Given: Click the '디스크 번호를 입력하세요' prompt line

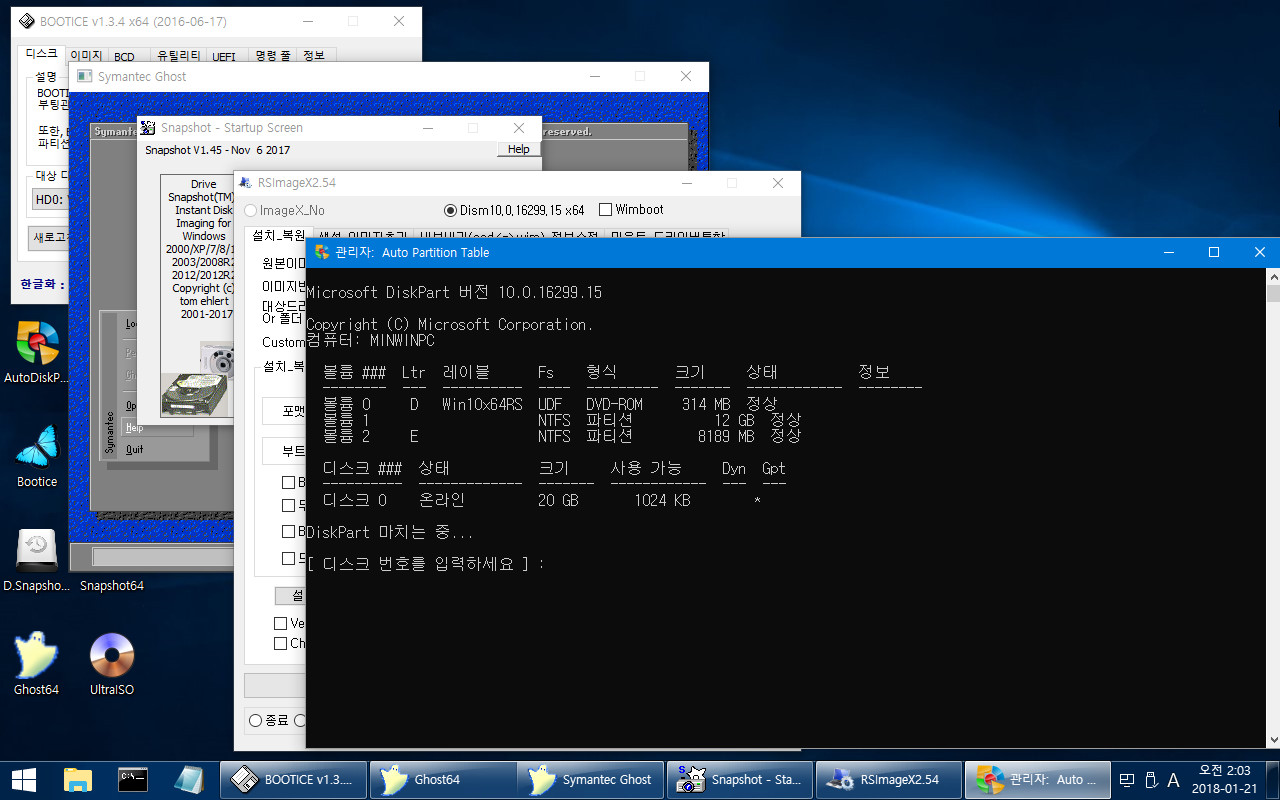Looking at the screenshot, I should [426, 564].
